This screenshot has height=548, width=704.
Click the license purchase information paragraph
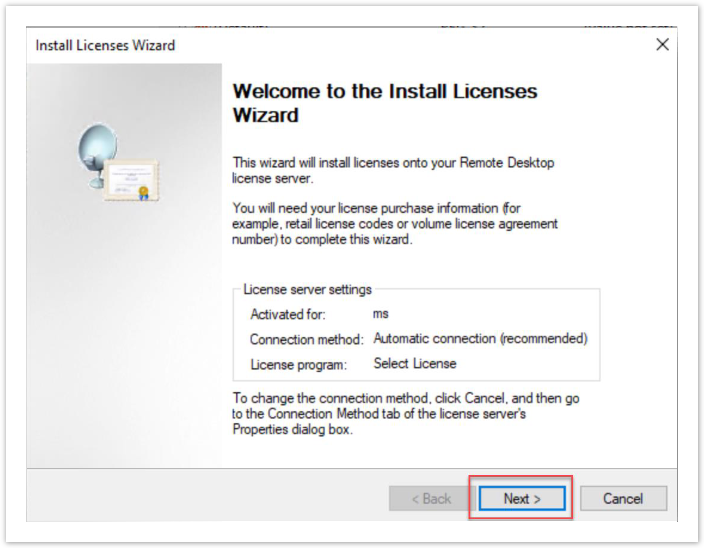[395, 224]
